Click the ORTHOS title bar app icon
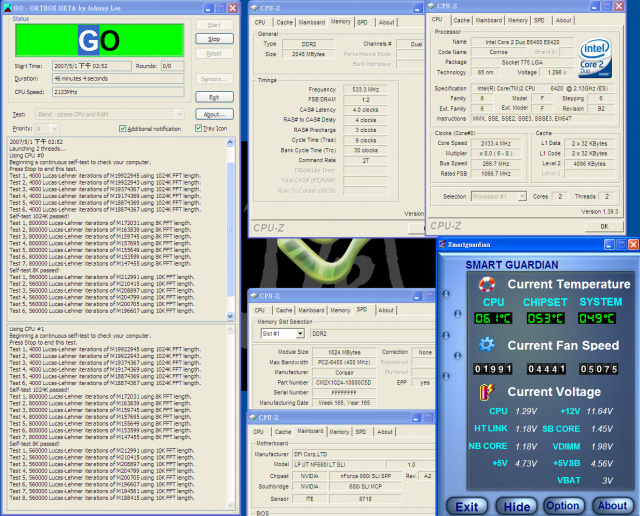640x516 pixels. tap(7, 8)
